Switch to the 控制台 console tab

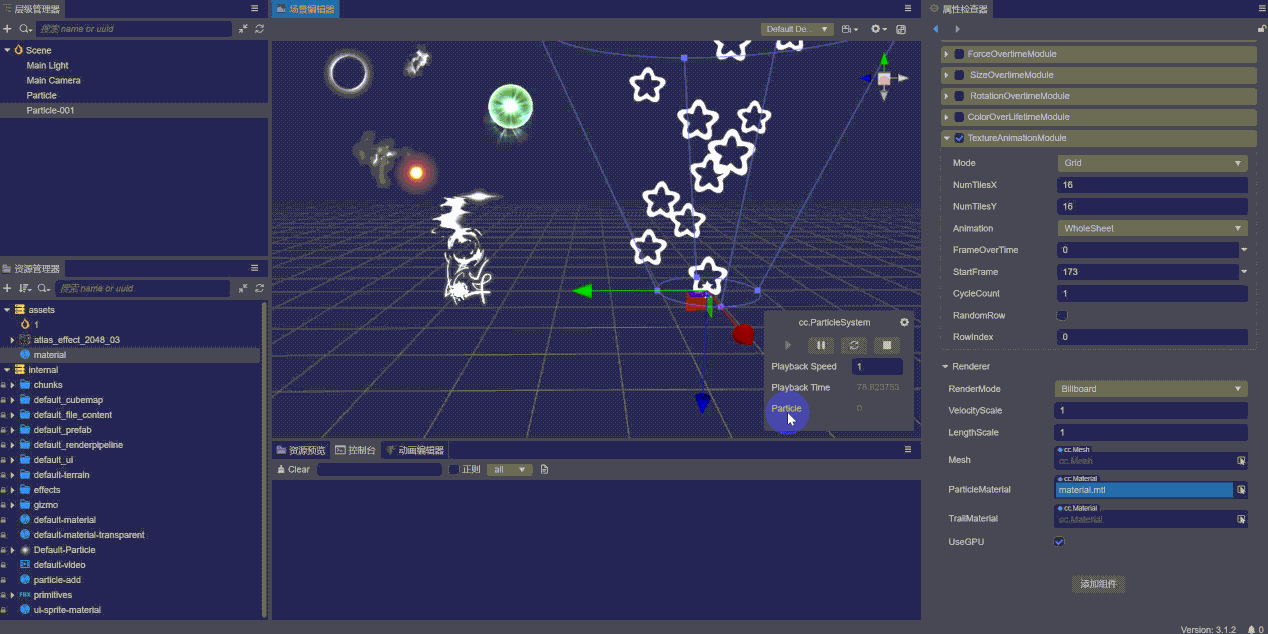click(355, 450)
